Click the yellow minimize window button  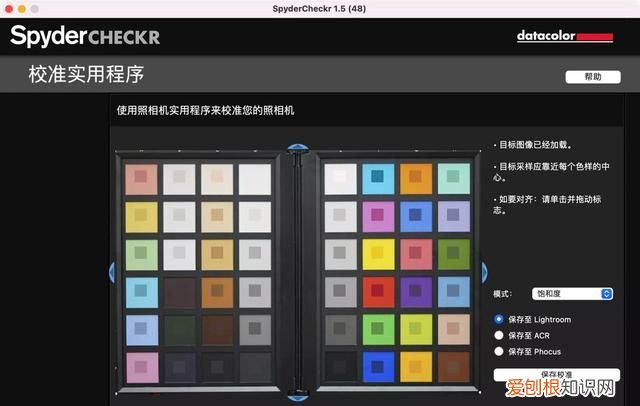point(22,9)
